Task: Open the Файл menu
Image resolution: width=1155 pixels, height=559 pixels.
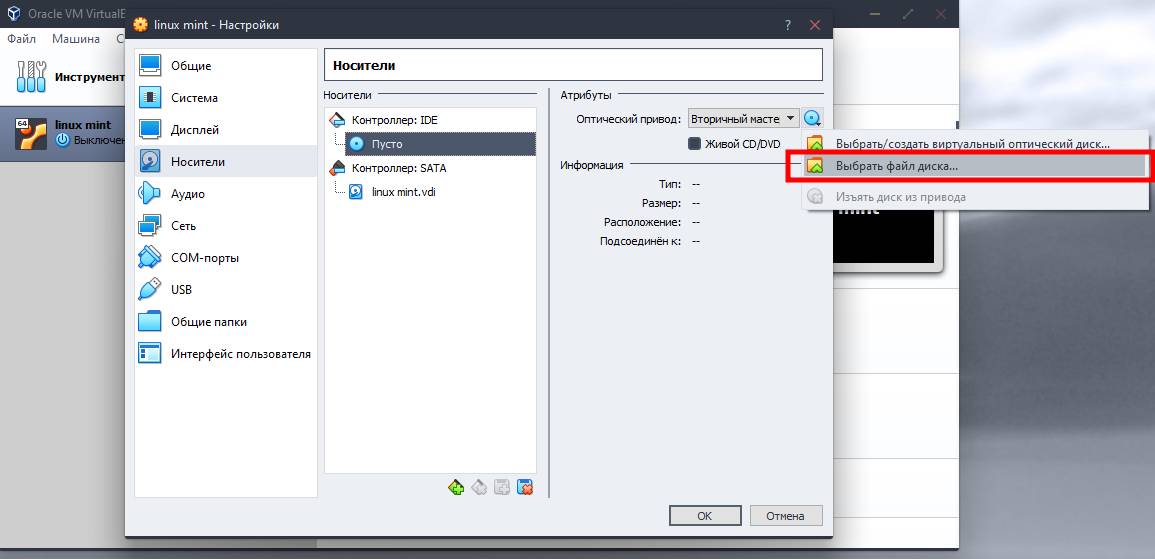Action: (x=21, y=39)
